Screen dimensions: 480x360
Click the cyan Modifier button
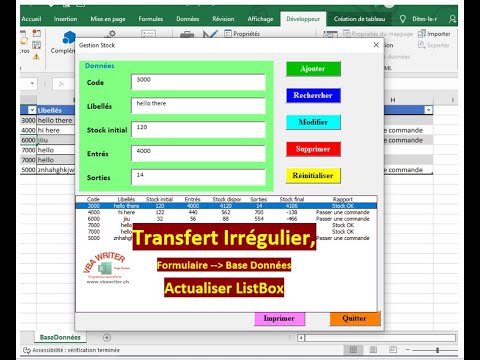313,122
